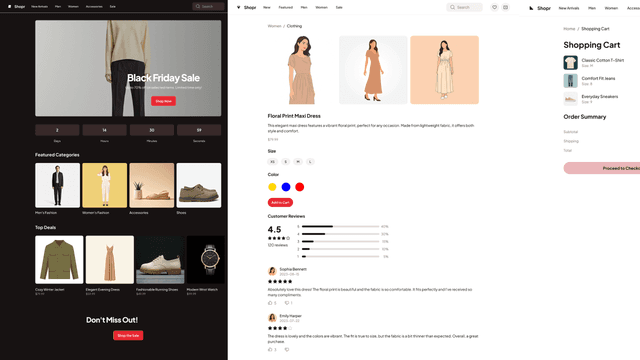640x360 pixels.
Task: Select size L
Action: tap(310, 162)
